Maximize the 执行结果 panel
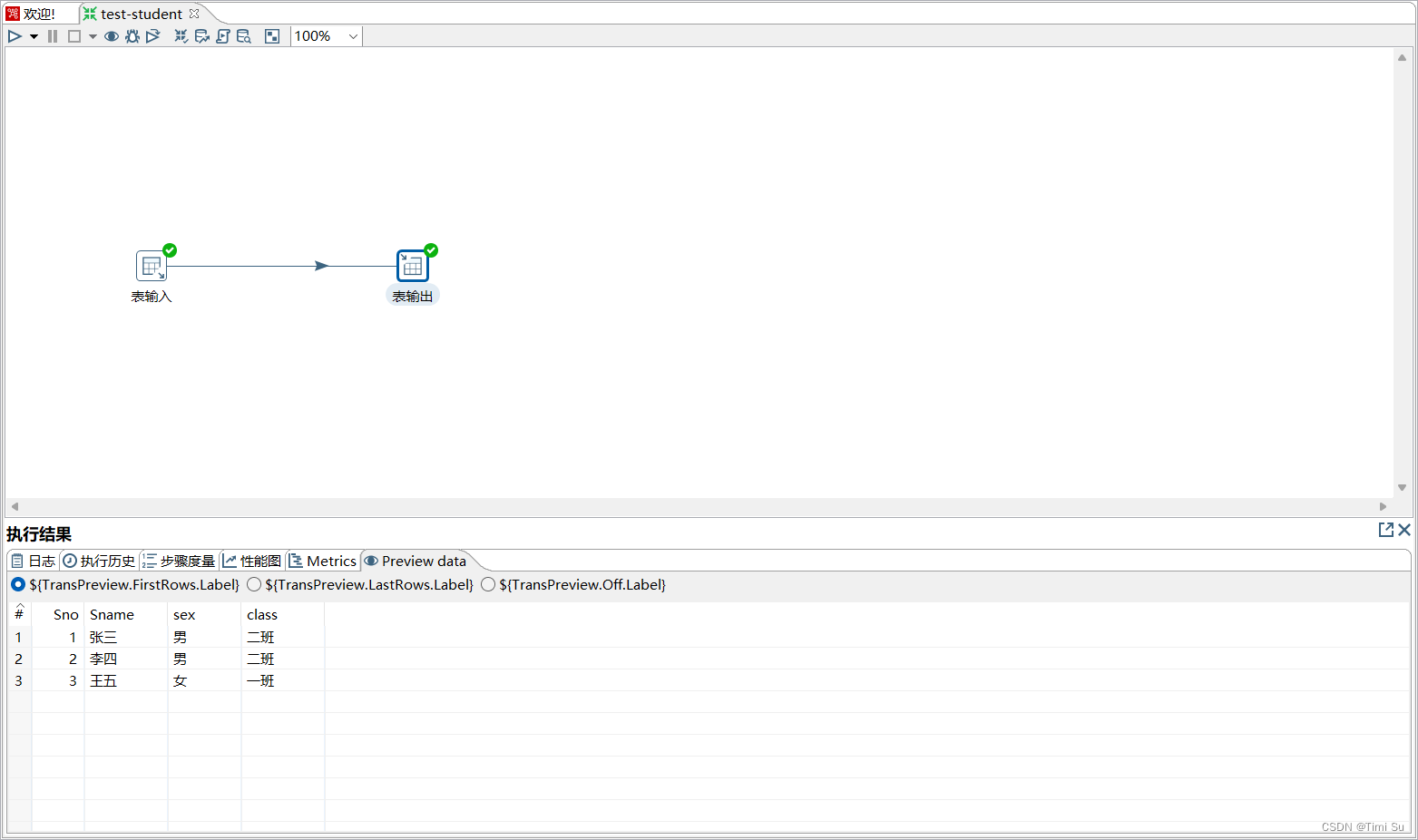The image size is (1418, 840). pos(1386,530)
